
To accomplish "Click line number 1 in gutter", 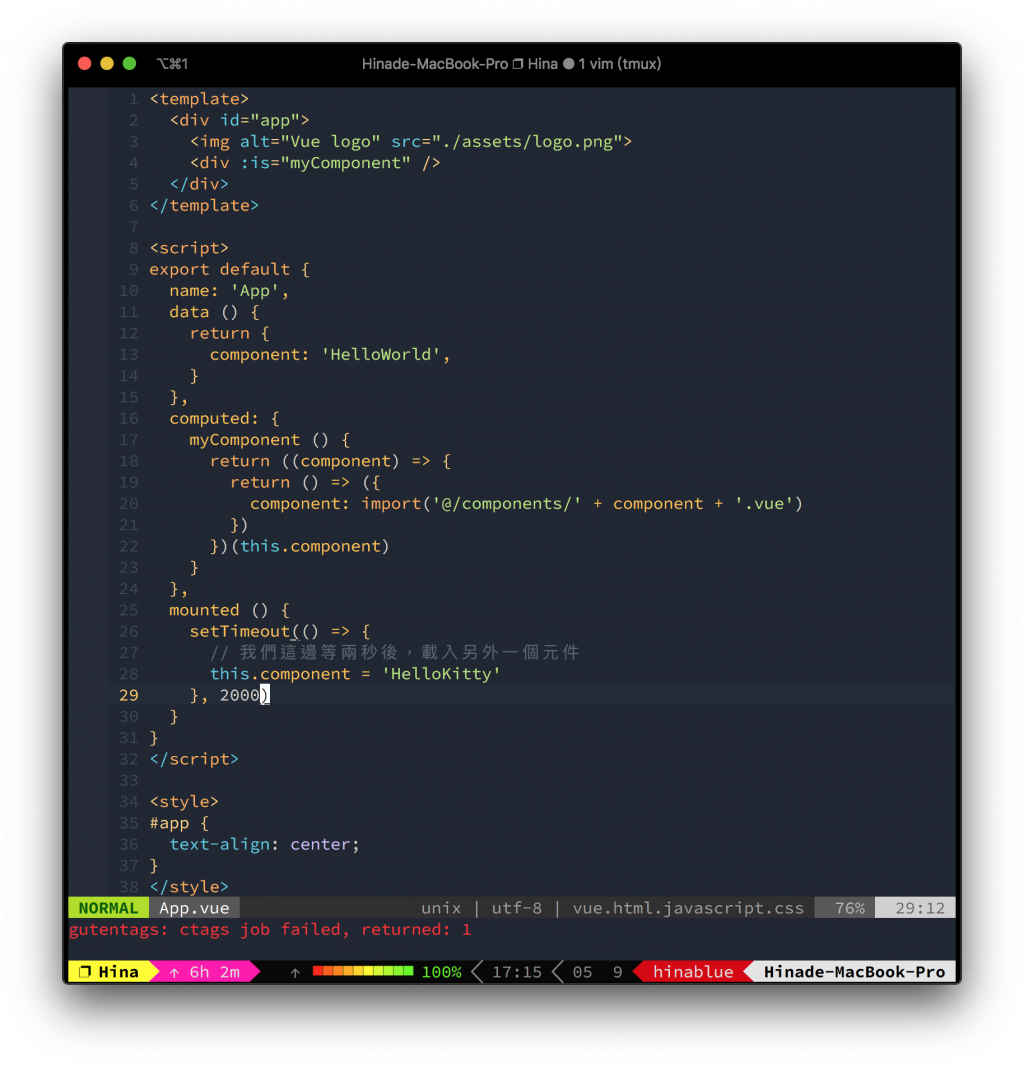I will point(133,99).
